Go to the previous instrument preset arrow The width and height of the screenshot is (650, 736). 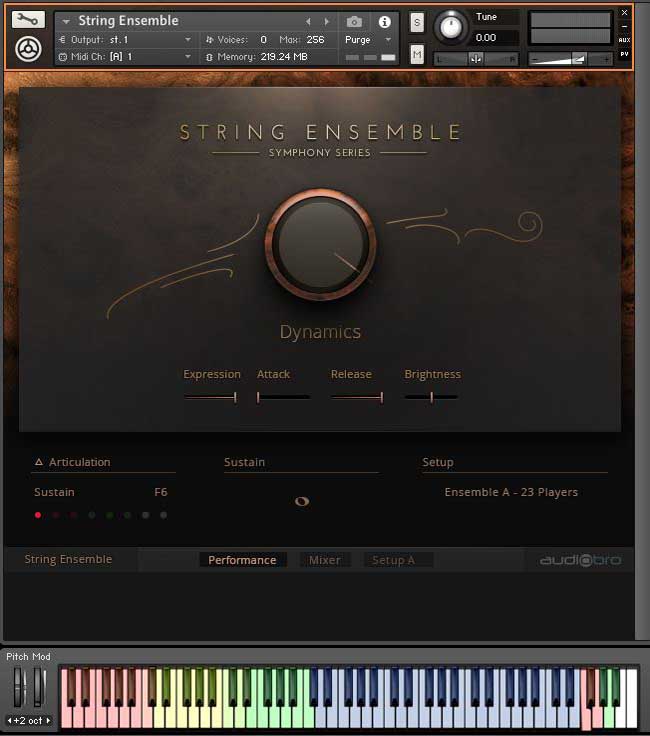tap(308, 21)
